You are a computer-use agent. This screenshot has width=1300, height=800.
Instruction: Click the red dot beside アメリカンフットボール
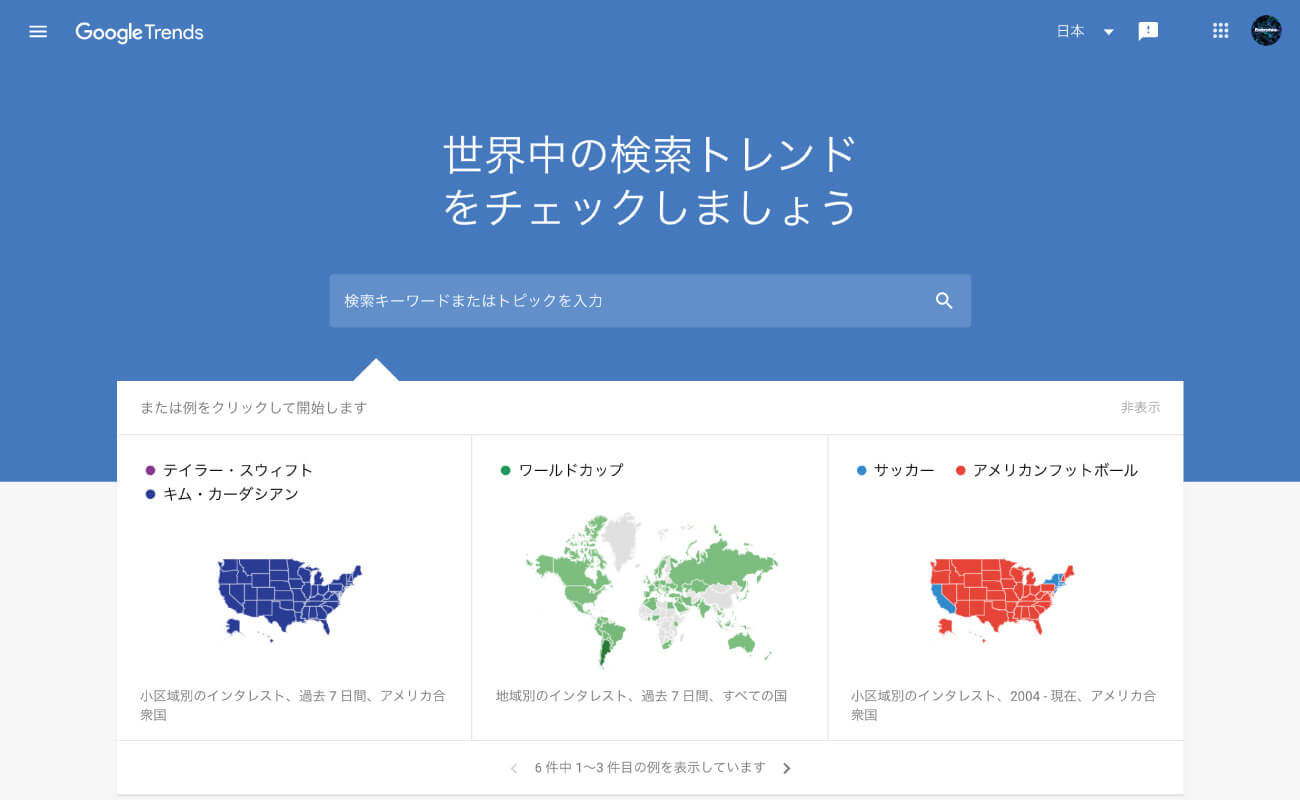(960, 470)
